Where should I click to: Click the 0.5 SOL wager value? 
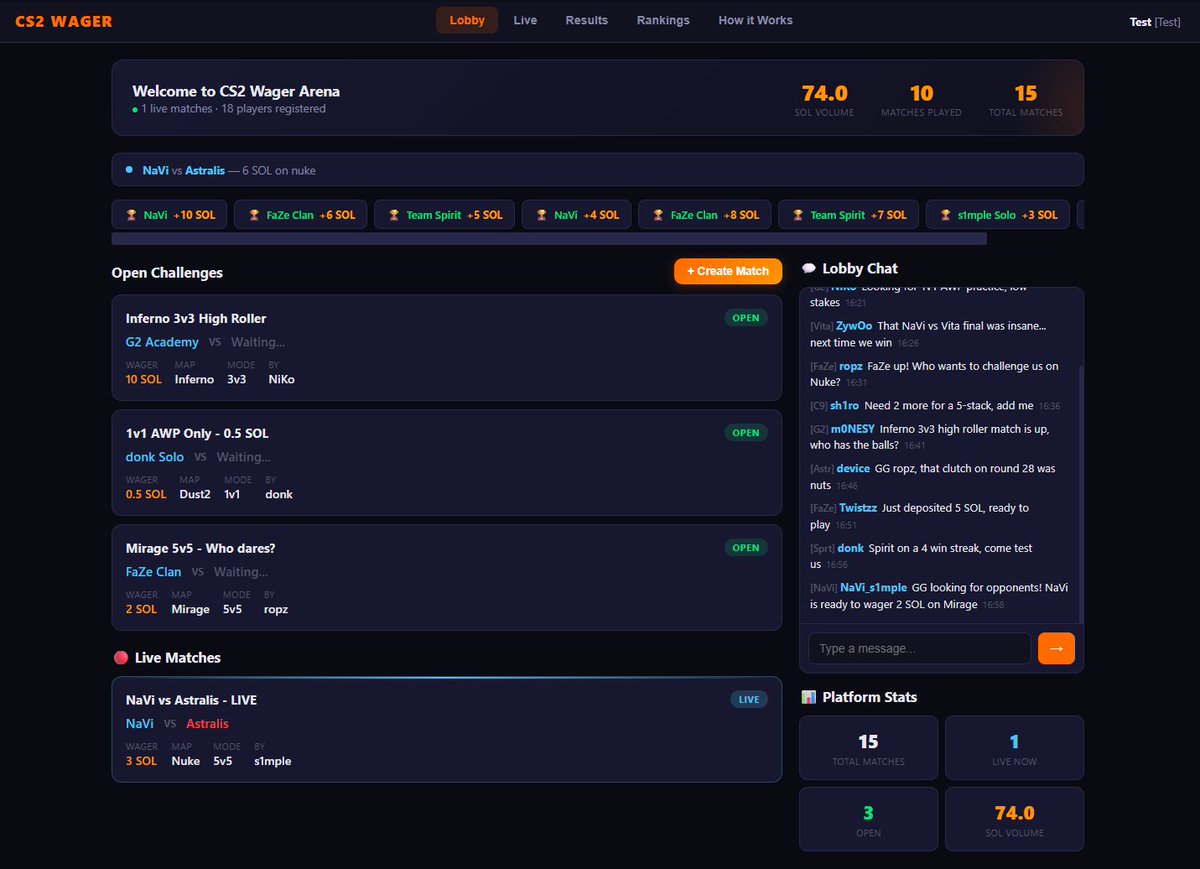click(146, 494)
